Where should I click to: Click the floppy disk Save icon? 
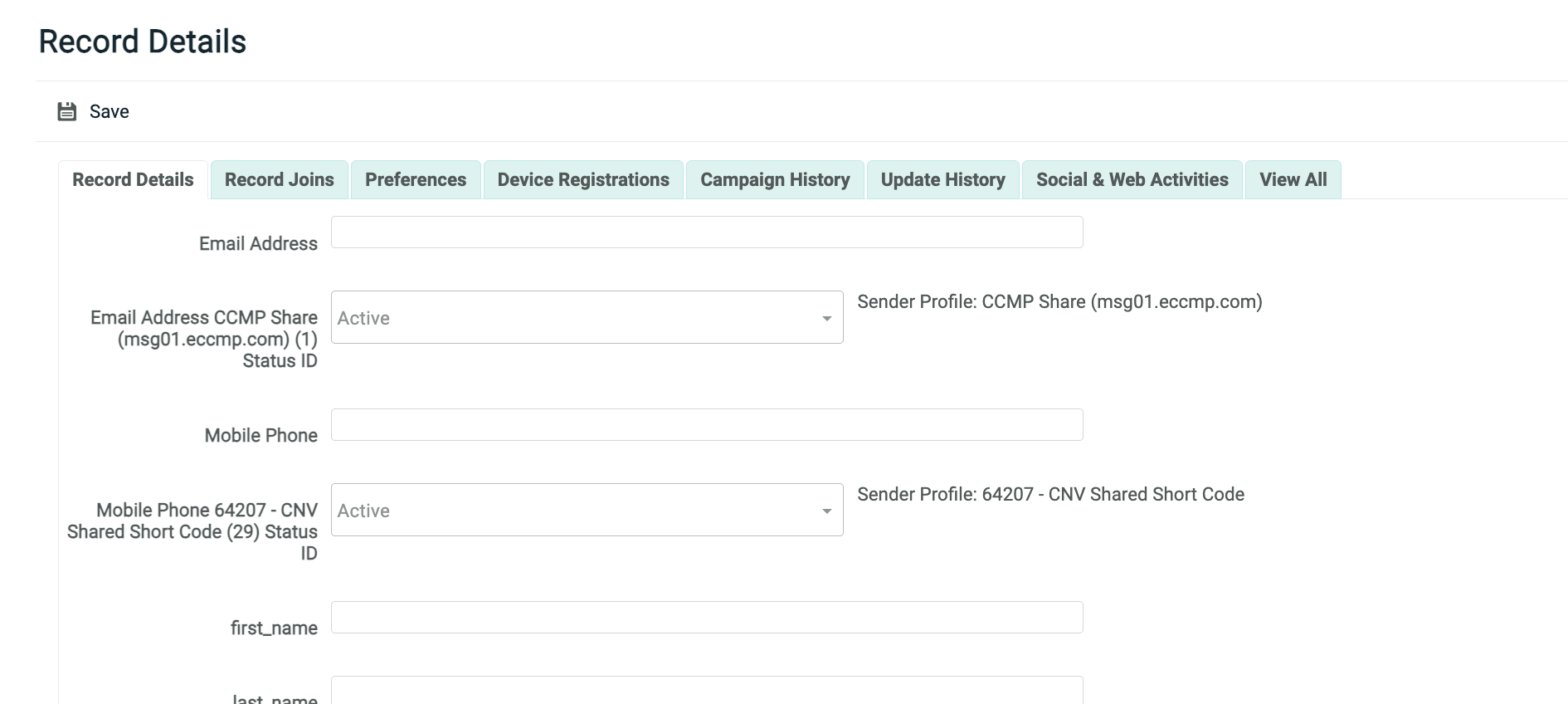tap(66, 111)
